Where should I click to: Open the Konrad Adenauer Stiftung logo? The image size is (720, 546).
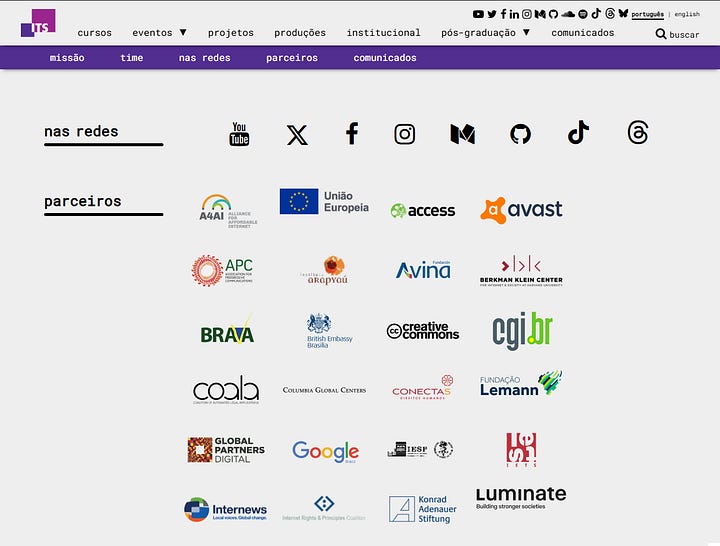(x=422, y=509)
